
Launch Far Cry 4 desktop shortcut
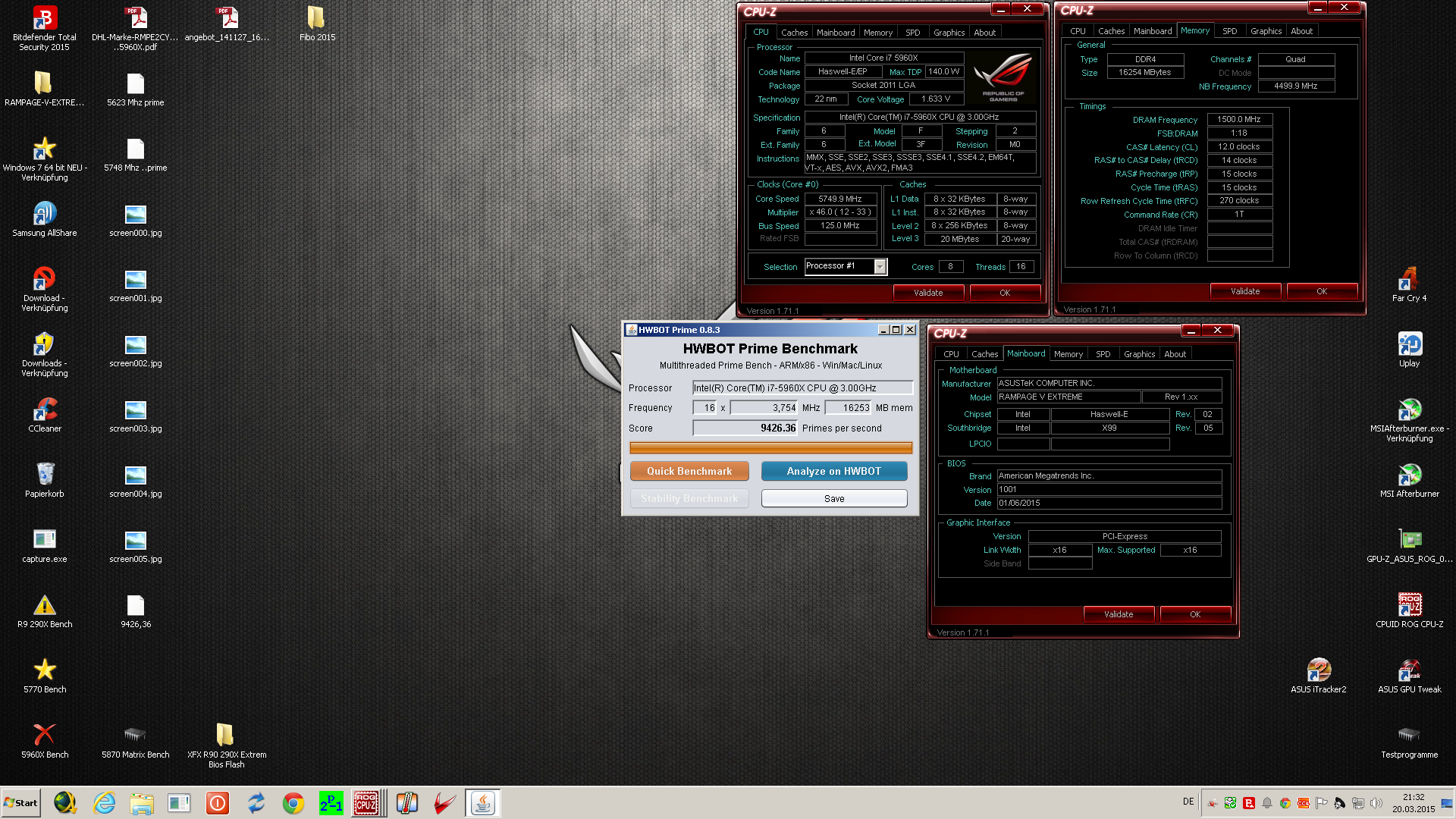(1409, 284)
